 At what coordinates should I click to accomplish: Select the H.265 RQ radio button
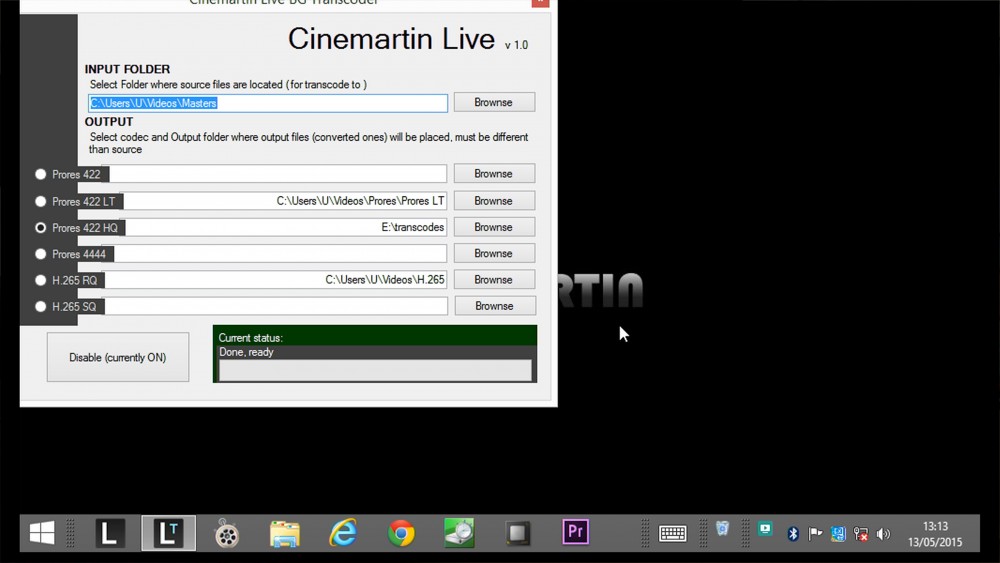click(x=41, y=280)
